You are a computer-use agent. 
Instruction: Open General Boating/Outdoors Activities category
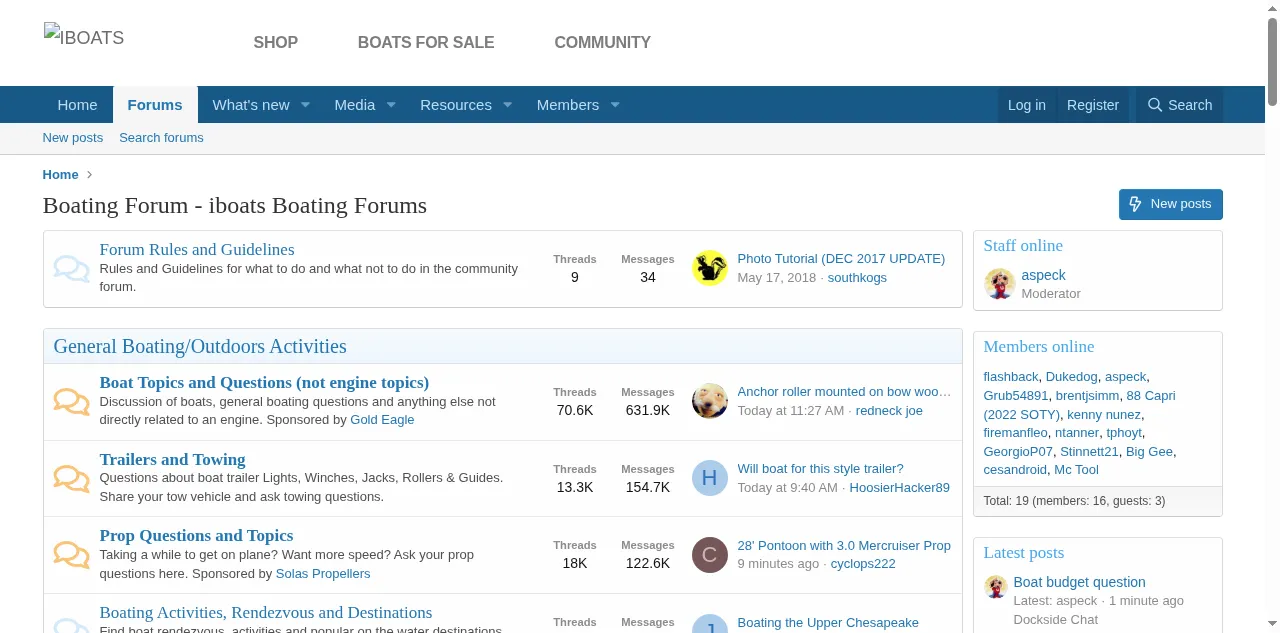200,347
